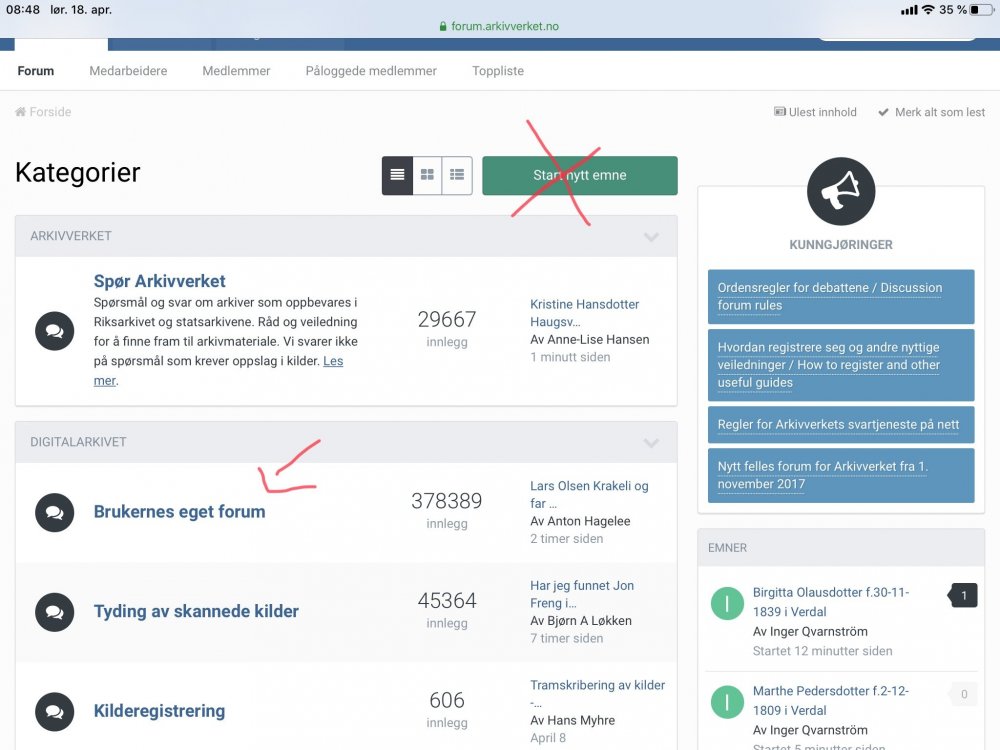This screenshot has height=750, width=1000.
Task: Collapse the DIGITALARKIVET category section
Action: click(x=651, y=443)
